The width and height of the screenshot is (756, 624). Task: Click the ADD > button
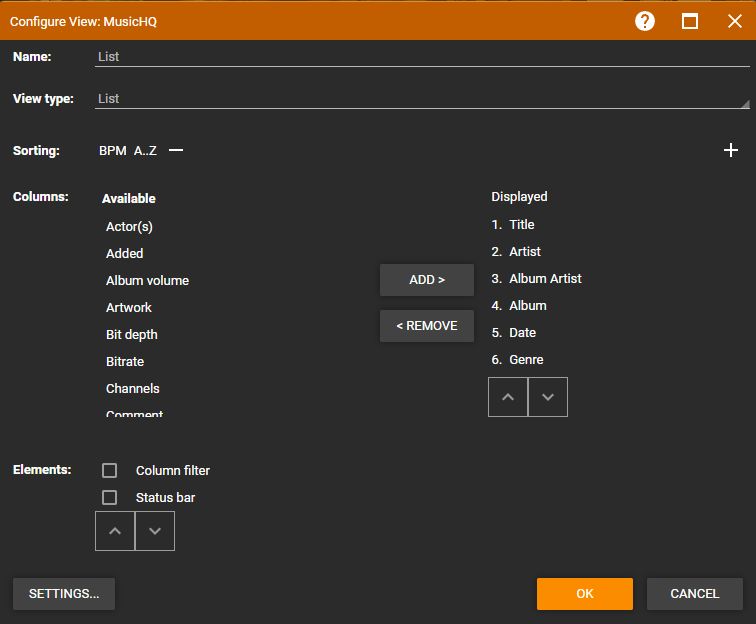(x=427, y=280)
